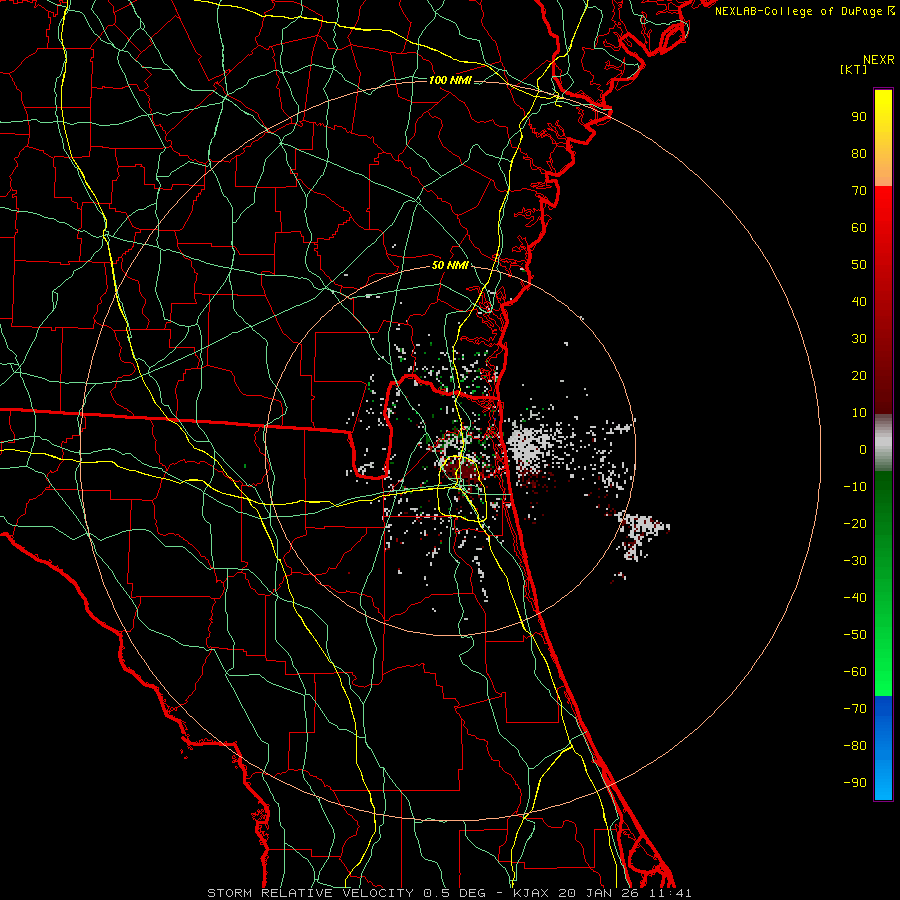Click the Storm Relative Velocity caption at bottom
This screenshot has height=900, width=900.
pos(449,893)
